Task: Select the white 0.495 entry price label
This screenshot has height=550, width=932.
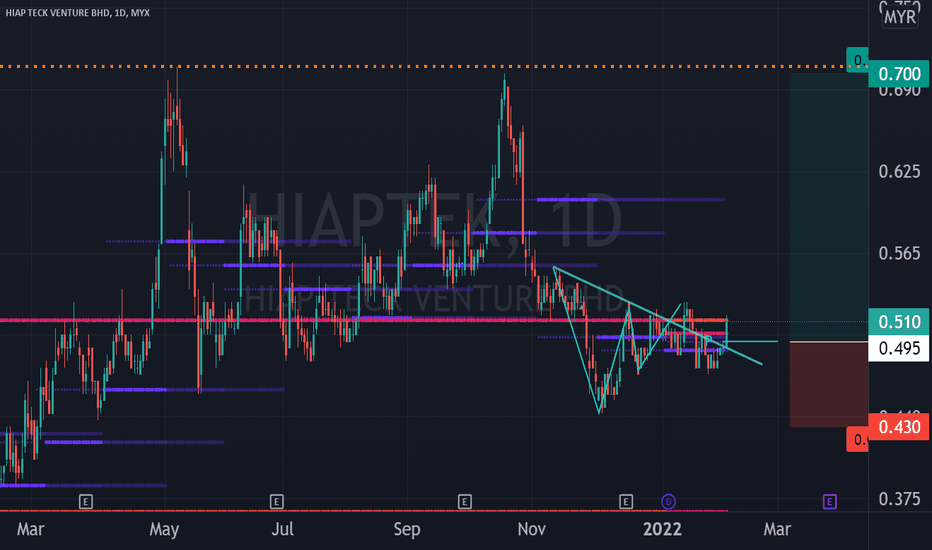Action: pyautogui.click(x=899, y=348)
